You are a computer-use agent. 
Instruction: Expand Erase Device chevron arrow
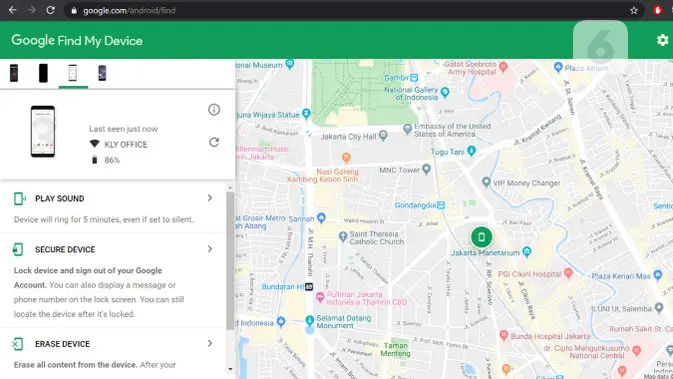point(210,343)
